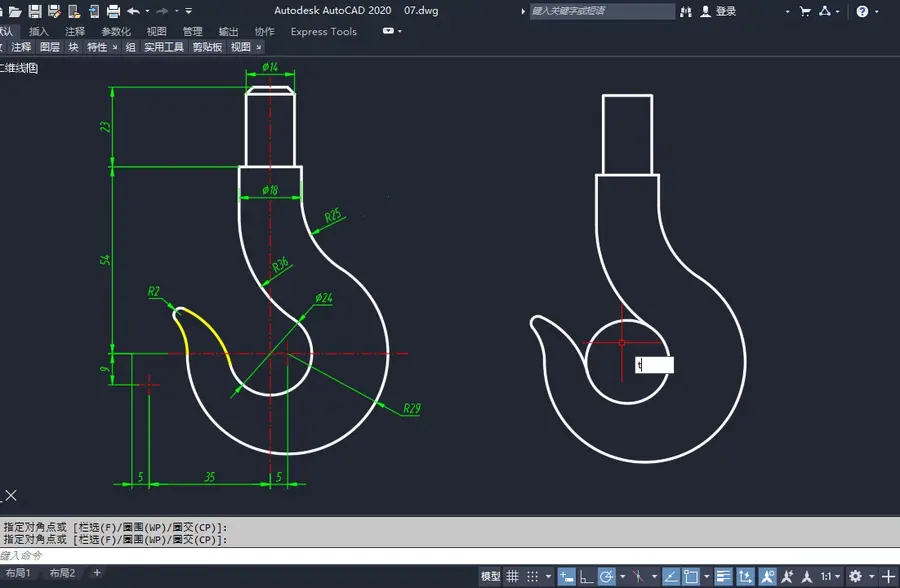900x588 pixels.
Task: Select the Express Tools ribbon tab
Action: pos(324,32)
